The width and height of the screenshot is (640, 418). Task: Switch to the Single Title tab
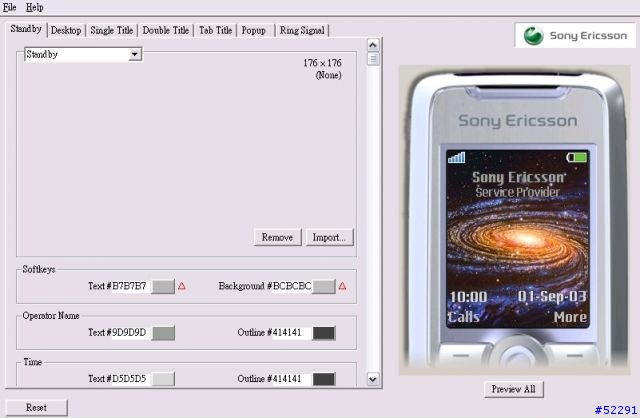111,30
